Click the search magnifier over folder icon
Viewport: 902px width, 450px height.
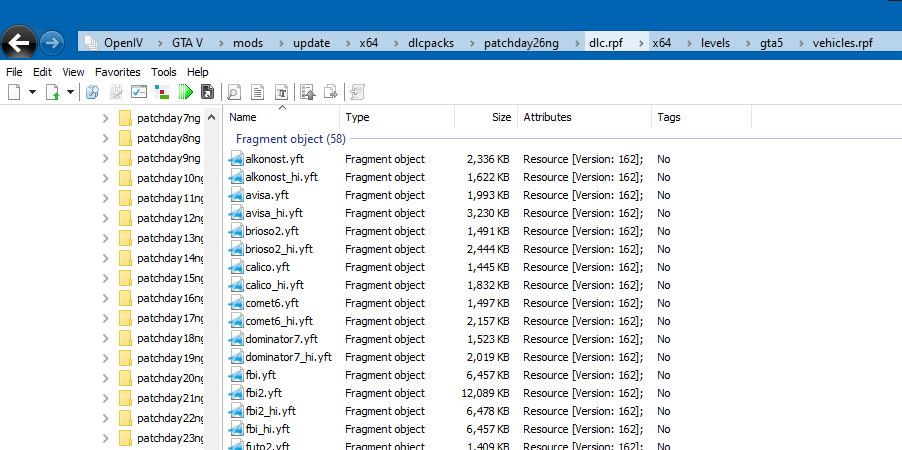pos(93,92)
